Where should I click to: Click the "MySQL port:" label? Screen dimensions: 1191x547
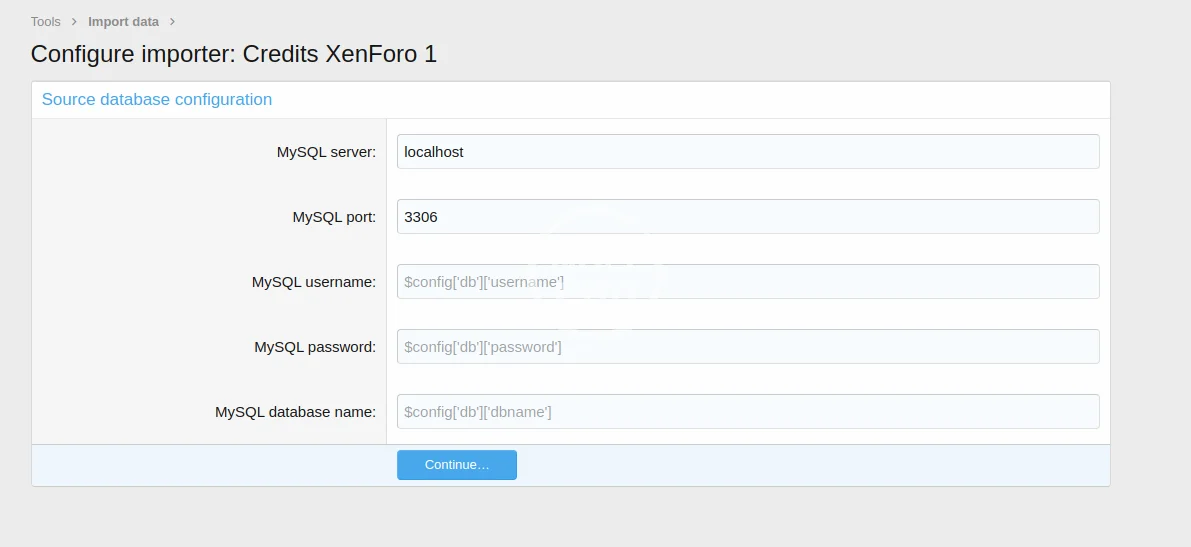pyautogui.click(x=334, y=217)
